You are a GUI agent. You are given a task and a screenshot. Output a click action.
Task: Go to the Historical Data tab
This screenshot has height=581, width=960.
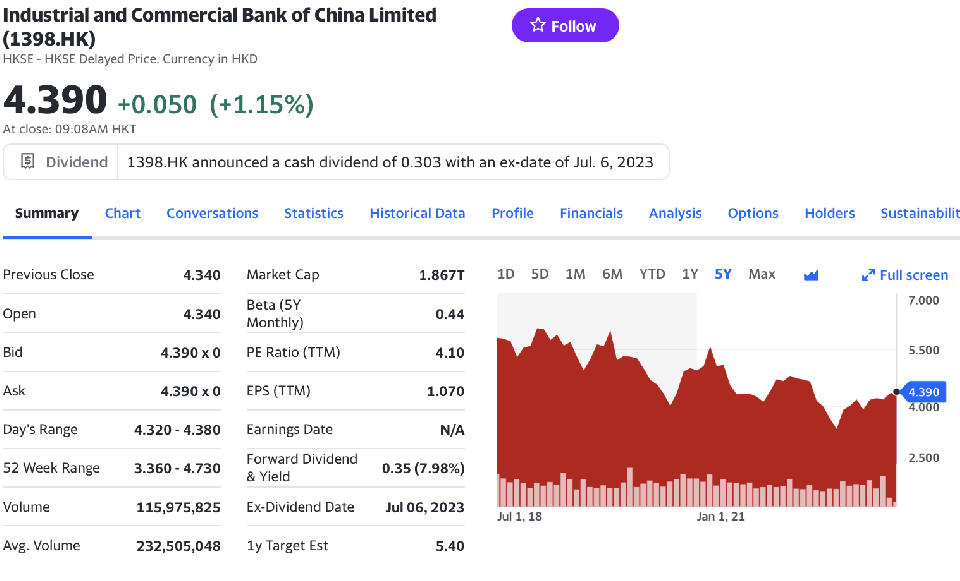coord(417,213)
